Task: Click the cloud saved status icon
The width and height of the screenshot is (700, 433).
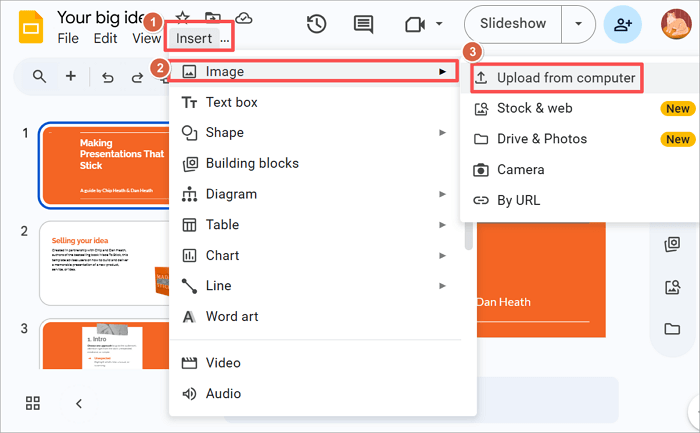Action: coord(244,18)
